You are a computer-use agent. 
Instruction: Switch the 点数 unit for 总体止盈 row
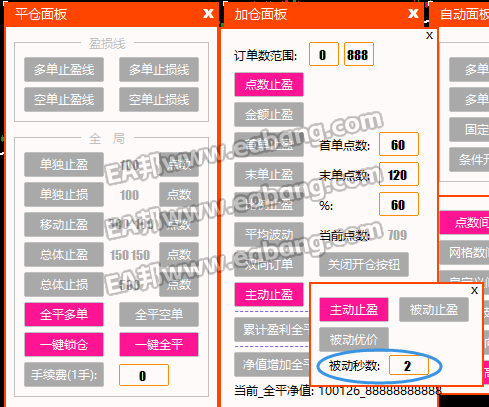(x=179, y=254)
